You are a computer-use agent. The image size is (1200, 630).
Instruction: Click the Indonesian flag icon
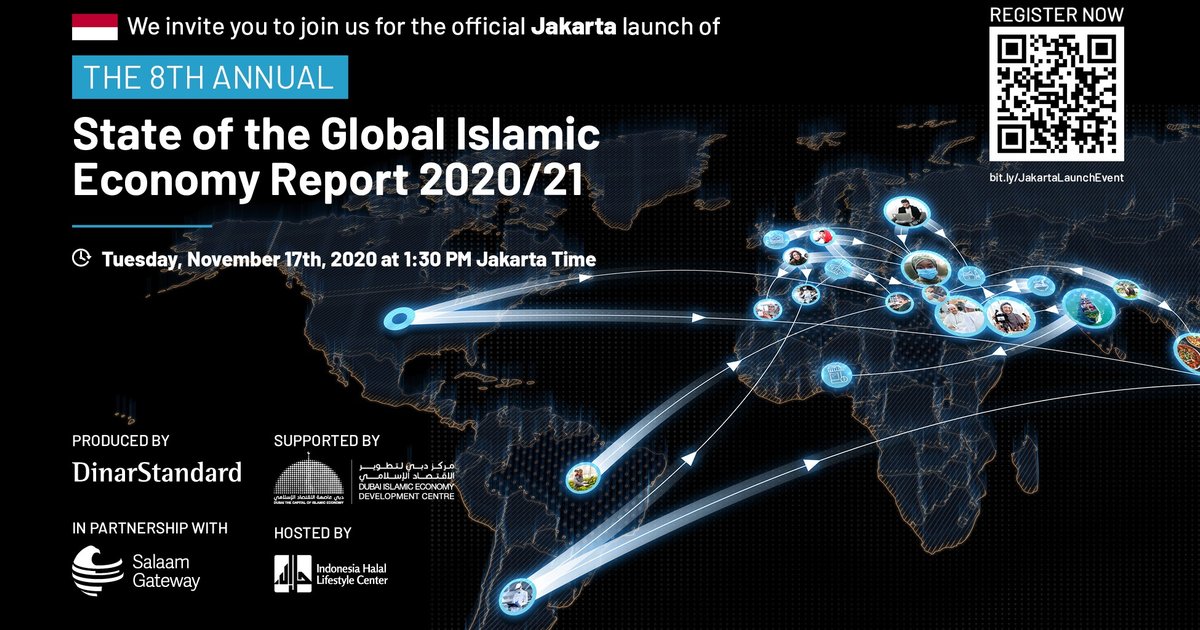click(95, 28)
